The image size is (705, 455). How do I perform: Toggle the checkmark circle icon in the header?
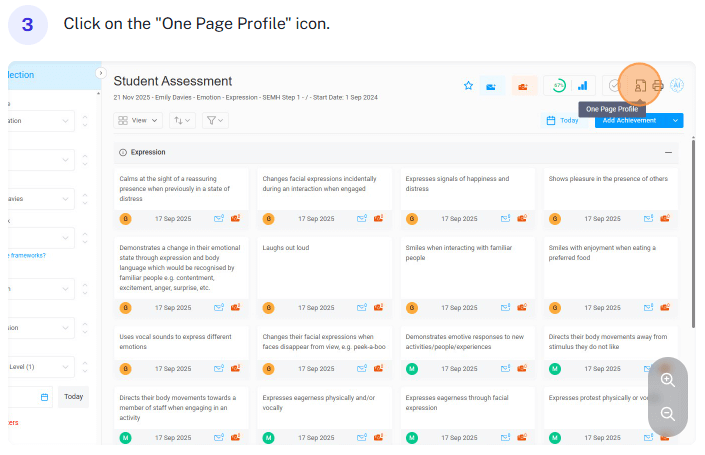coord(615,86)
